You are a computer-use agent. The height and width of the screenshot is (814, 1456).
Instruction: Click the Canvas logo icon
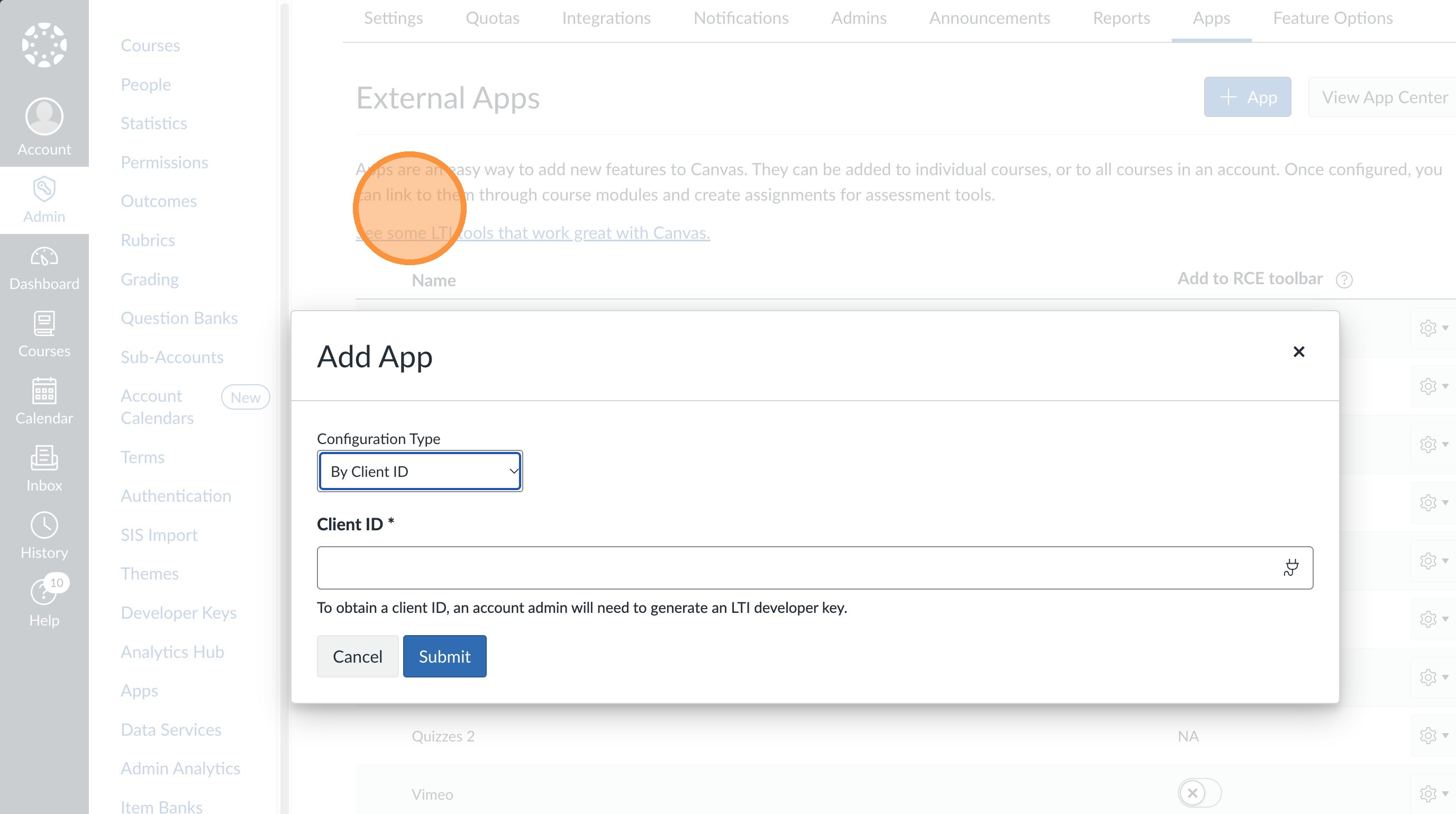pos(44,45)
